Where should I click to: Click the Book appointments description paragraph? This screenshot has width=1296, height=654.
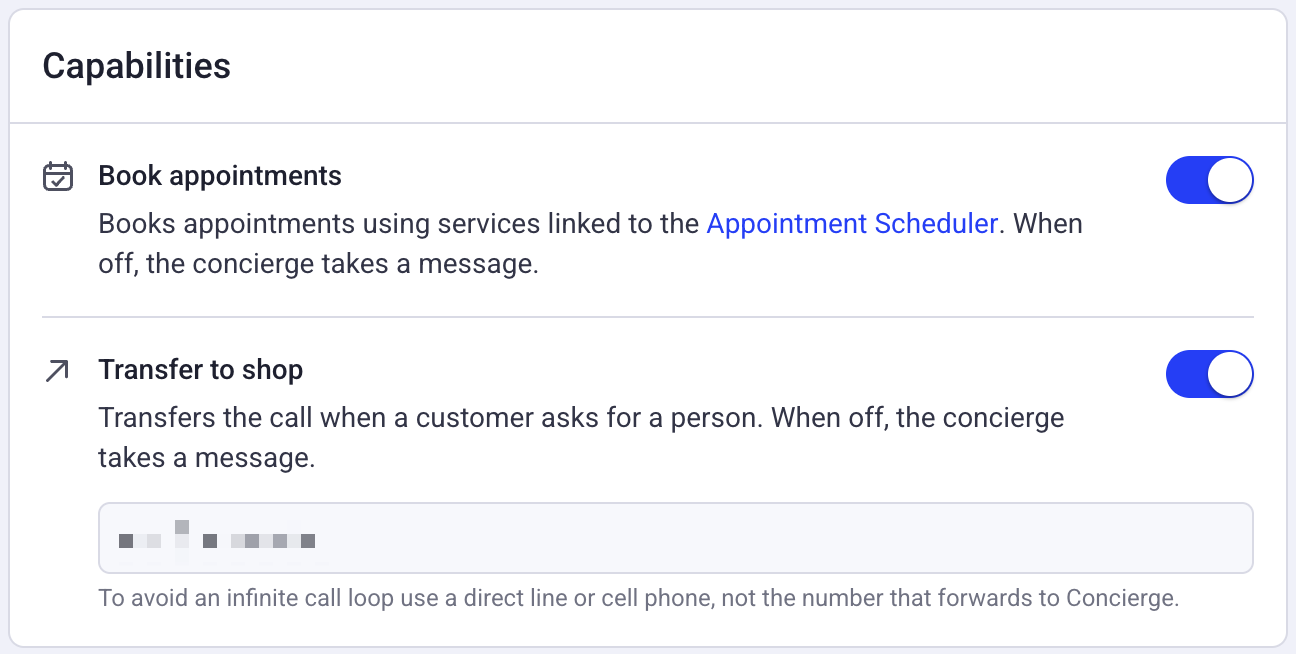pos(590,245)
